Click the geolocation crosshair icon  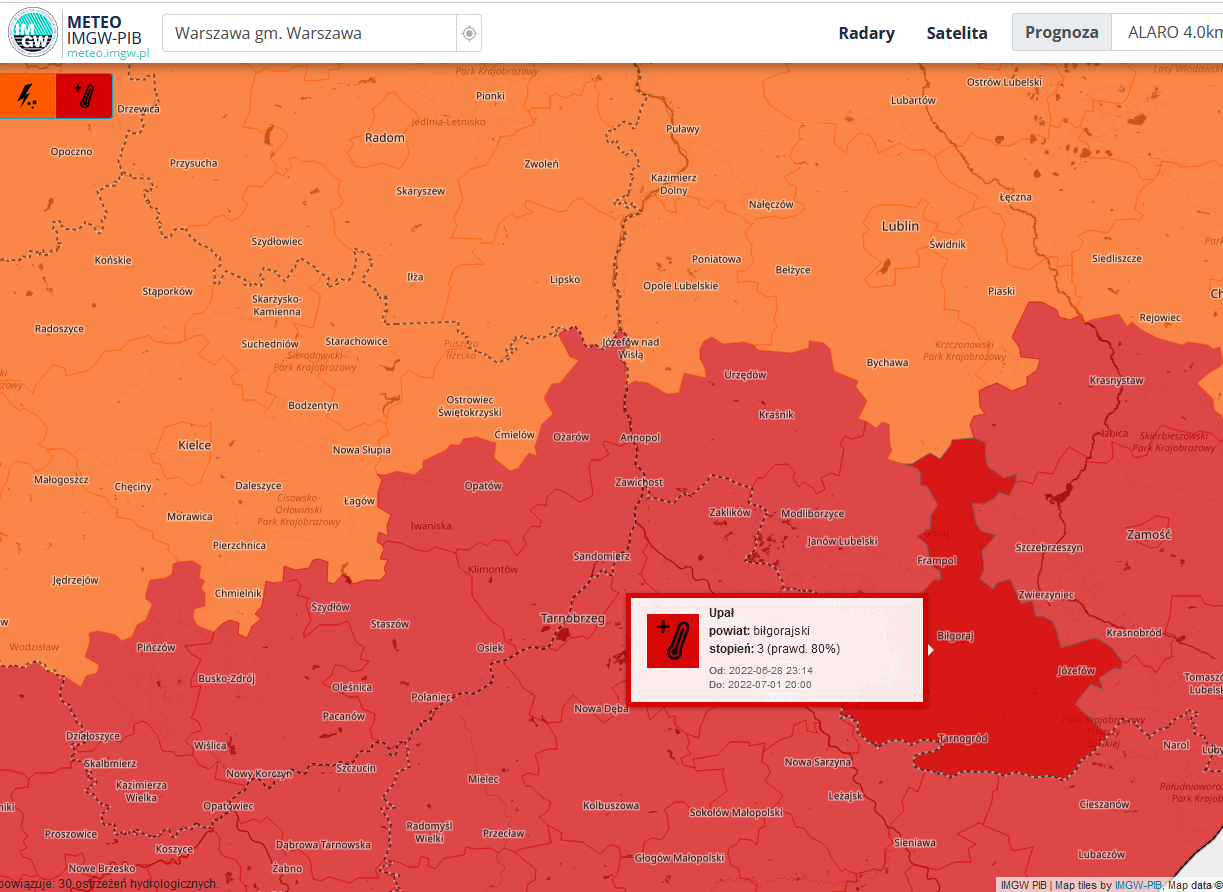(x=469, y=34)
